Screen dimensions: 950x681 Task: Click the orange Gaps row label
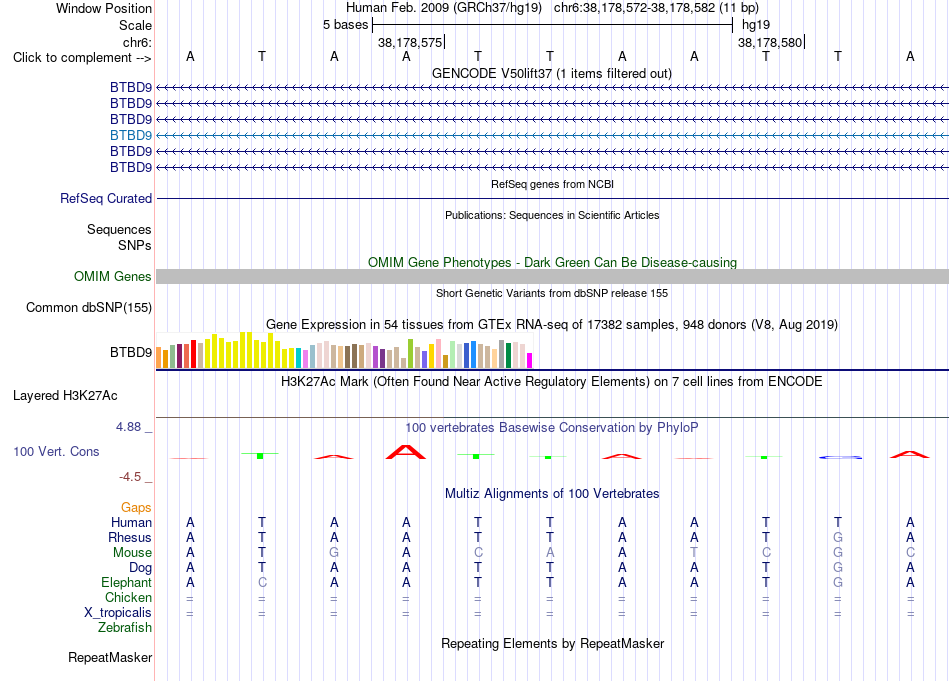(x=136, y=508)
